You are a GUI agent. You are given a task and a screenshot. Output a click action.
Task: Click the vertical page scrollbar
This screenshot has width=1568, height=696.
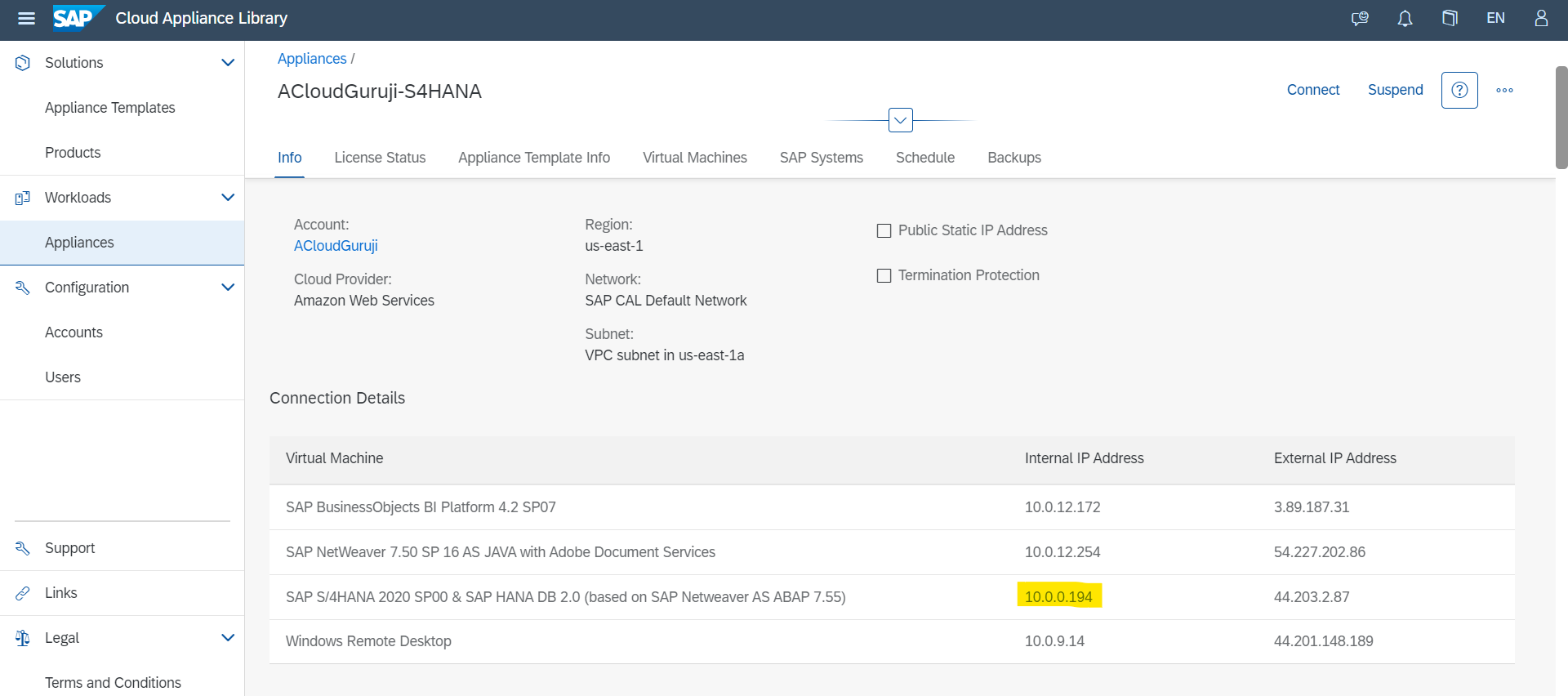coord(1561,118)
